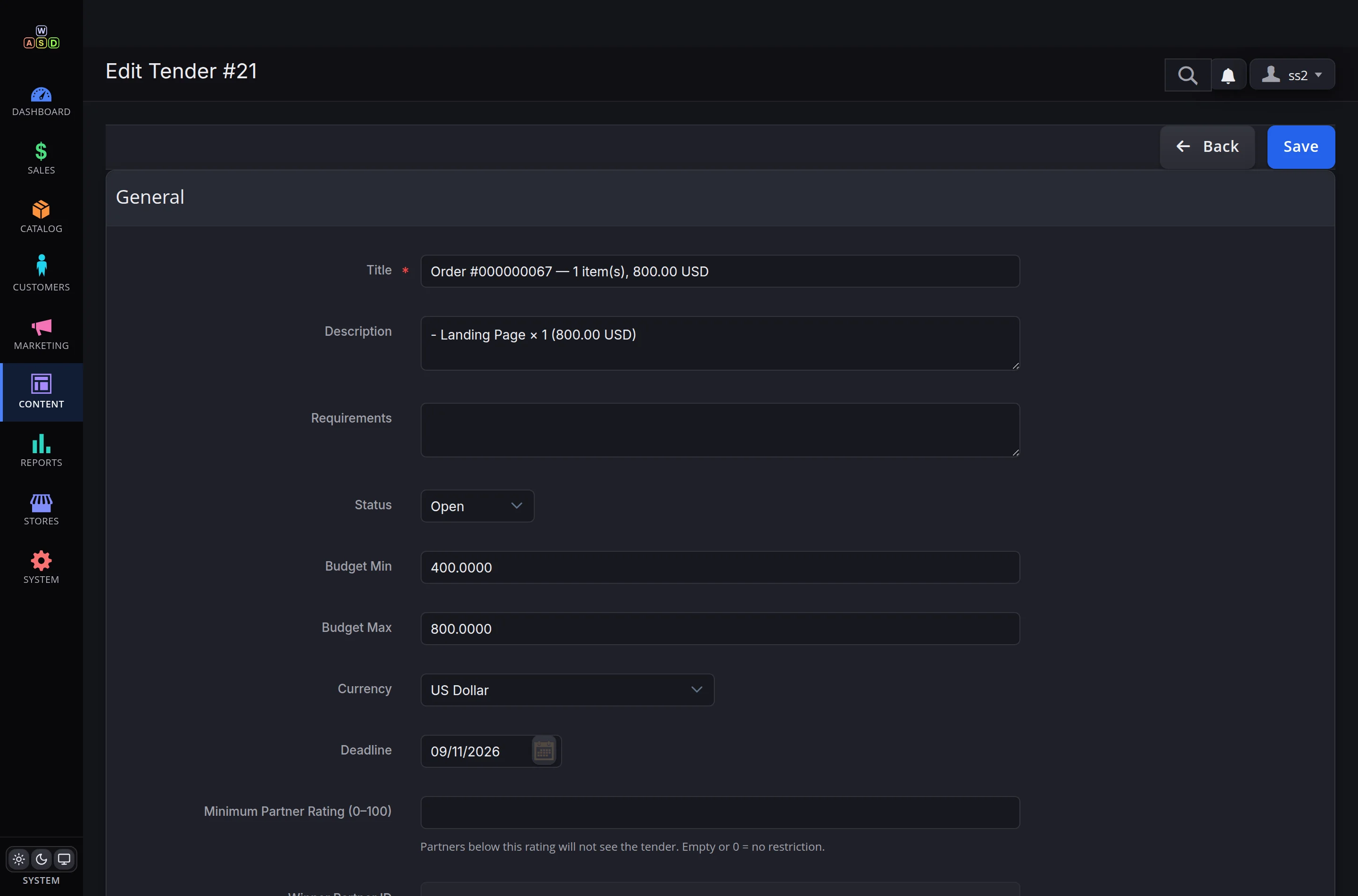Image resolution: width=1358 pixels, height=896 pixels.
Task: Open the Catalog box icon
Action: (x=41, y=210)
